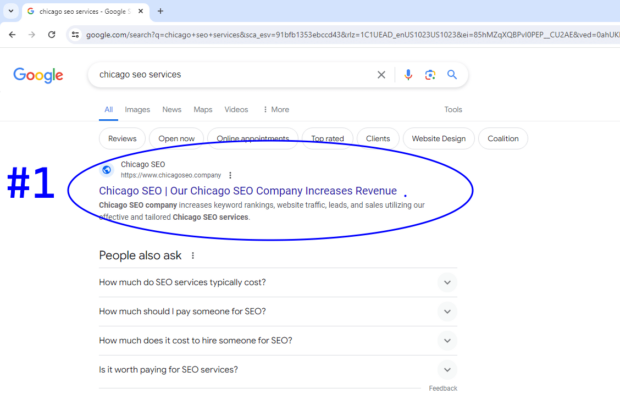Click the address bar URL
Image resolution: width=620 pixels, height=400 pixels.
tap(352, 35)
